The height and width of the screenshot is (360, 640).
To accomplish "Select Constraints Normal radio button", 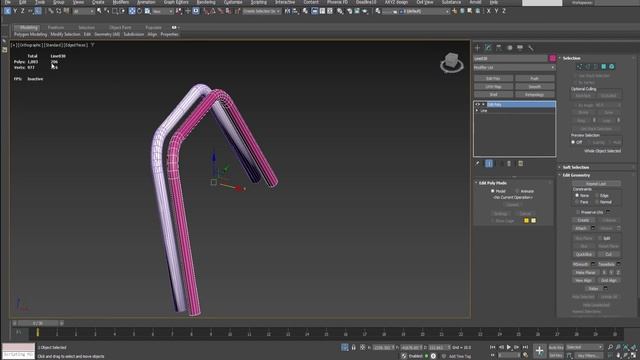I will pos(597,202).
